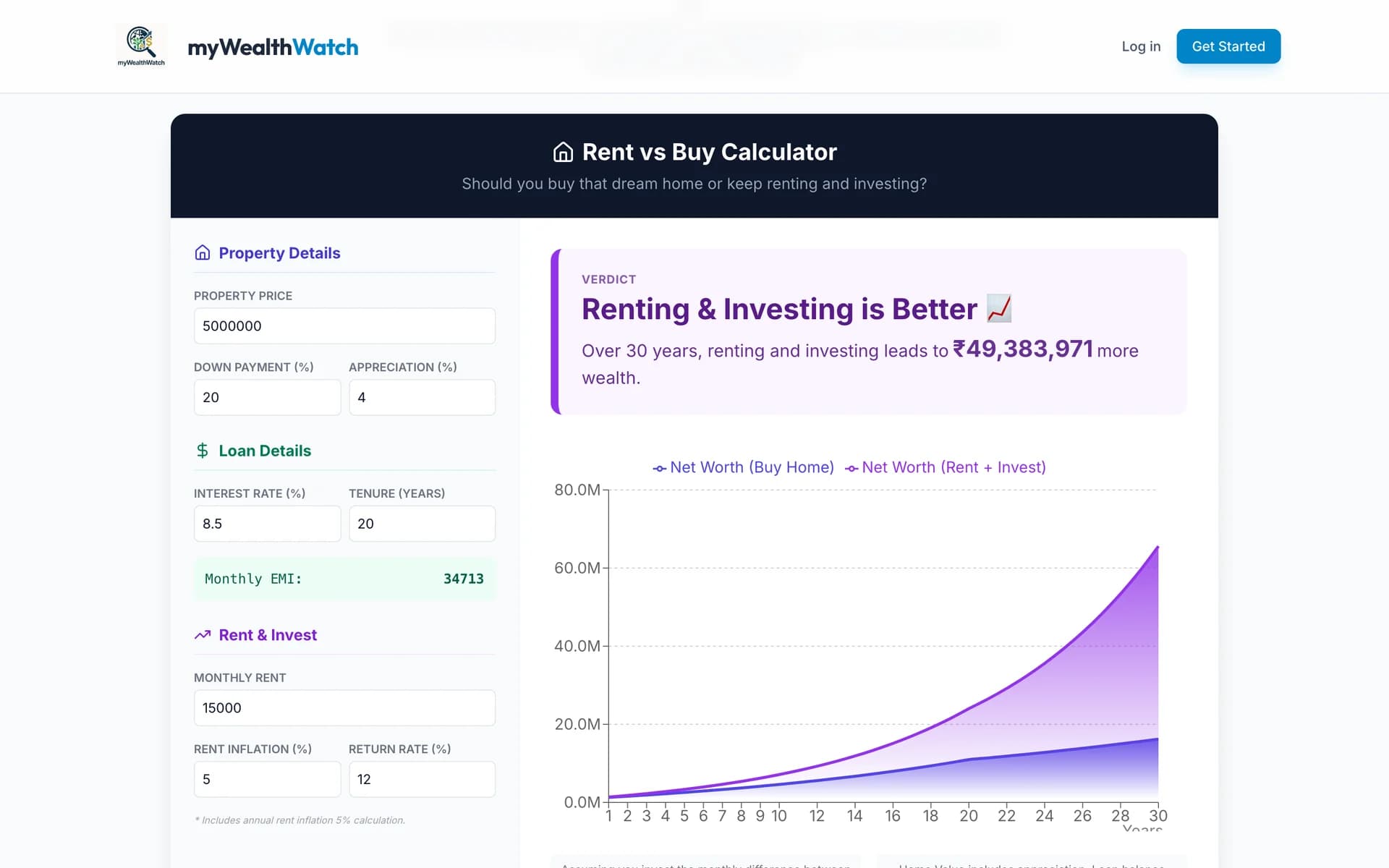Click the 'Renting & Investing is Better' heading
This screenshot has width=1389, height=868.
point(779,309)
